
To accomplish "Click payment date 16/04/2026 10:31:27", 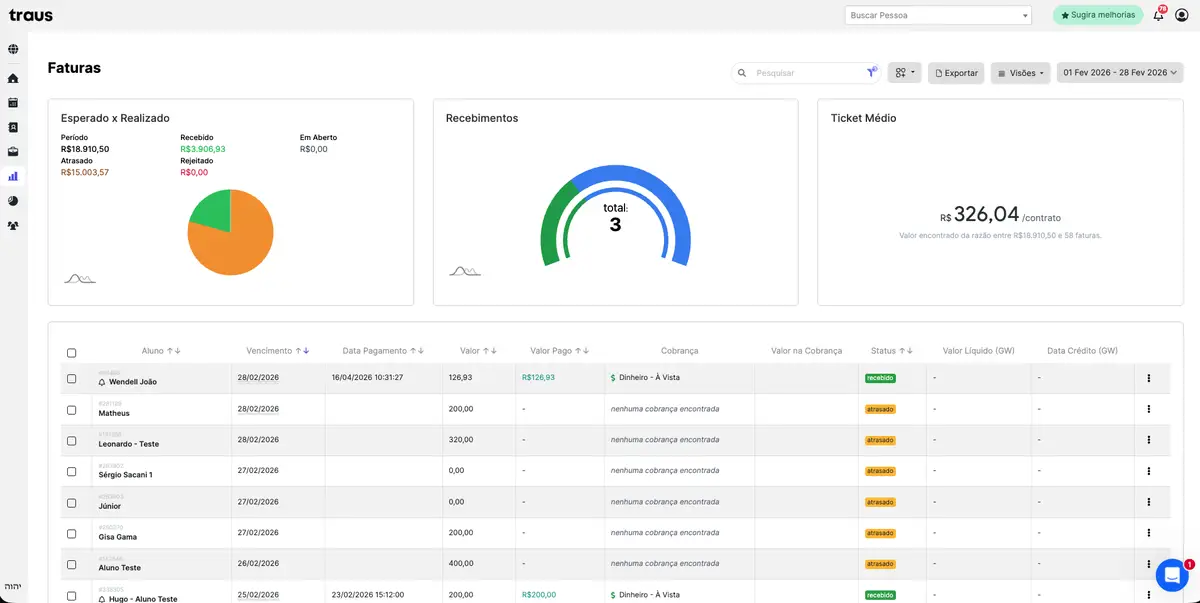I will click(367, 378).
